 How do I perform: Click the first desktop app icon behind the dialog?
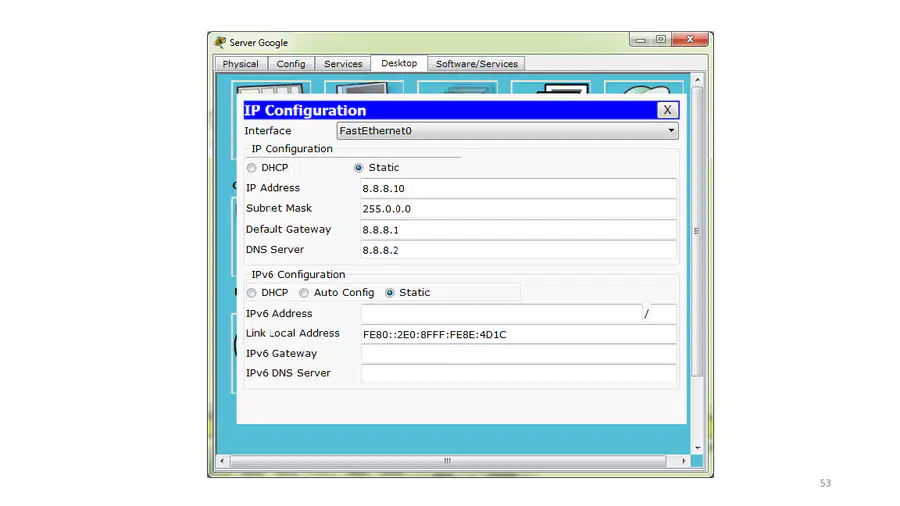click(271, 88)
